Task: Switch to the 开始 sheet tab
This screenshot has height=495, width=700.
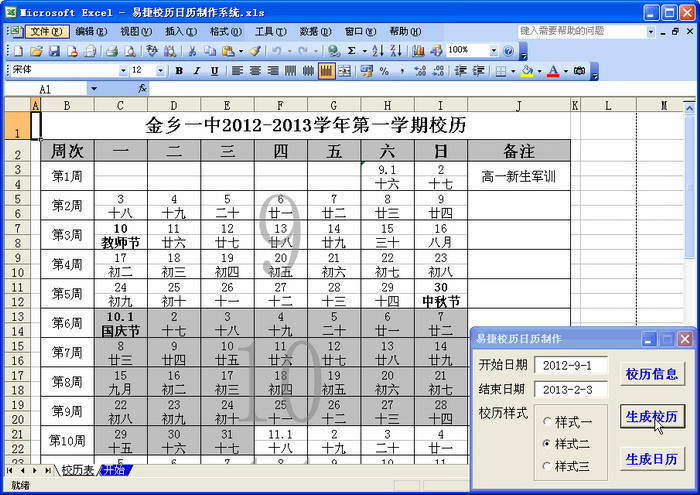Action: tap(114, 470)
